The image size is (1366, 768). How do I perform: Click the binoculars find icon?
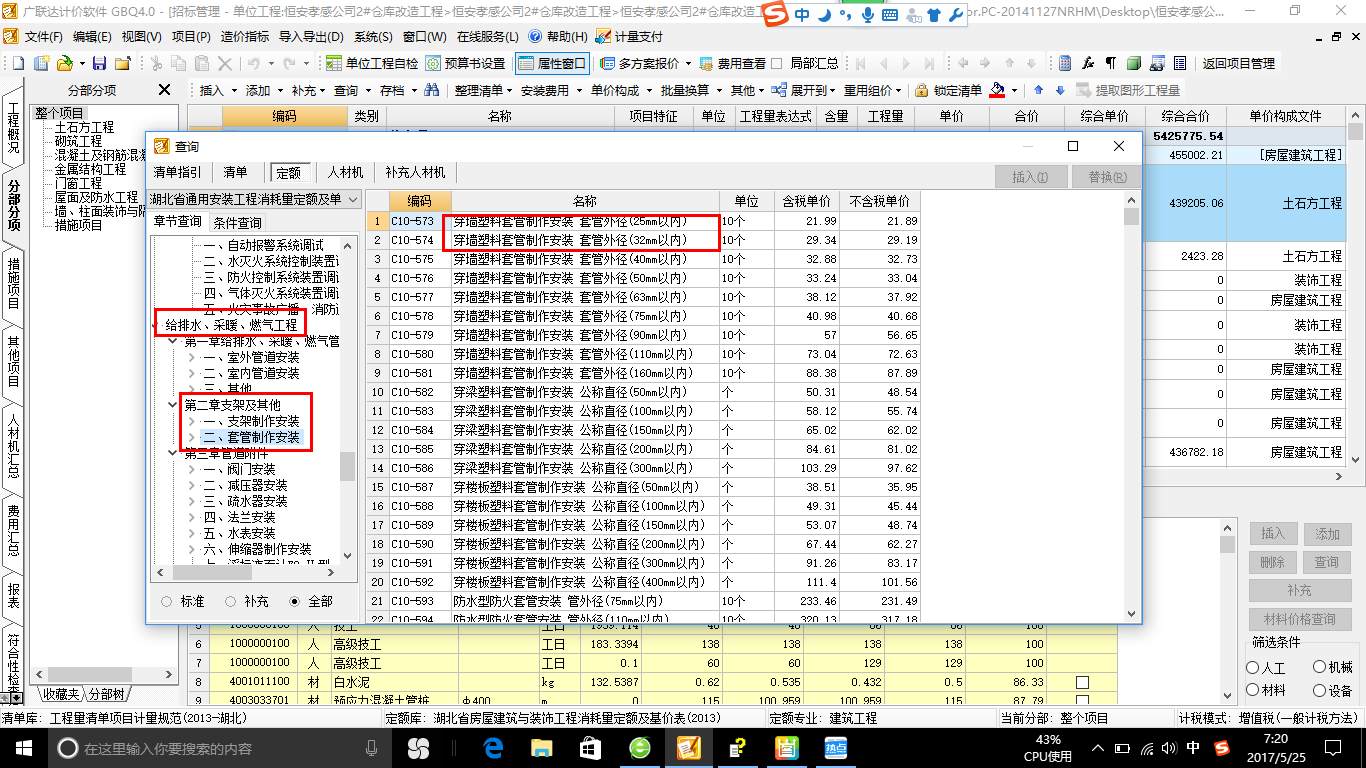pos(432,90)
